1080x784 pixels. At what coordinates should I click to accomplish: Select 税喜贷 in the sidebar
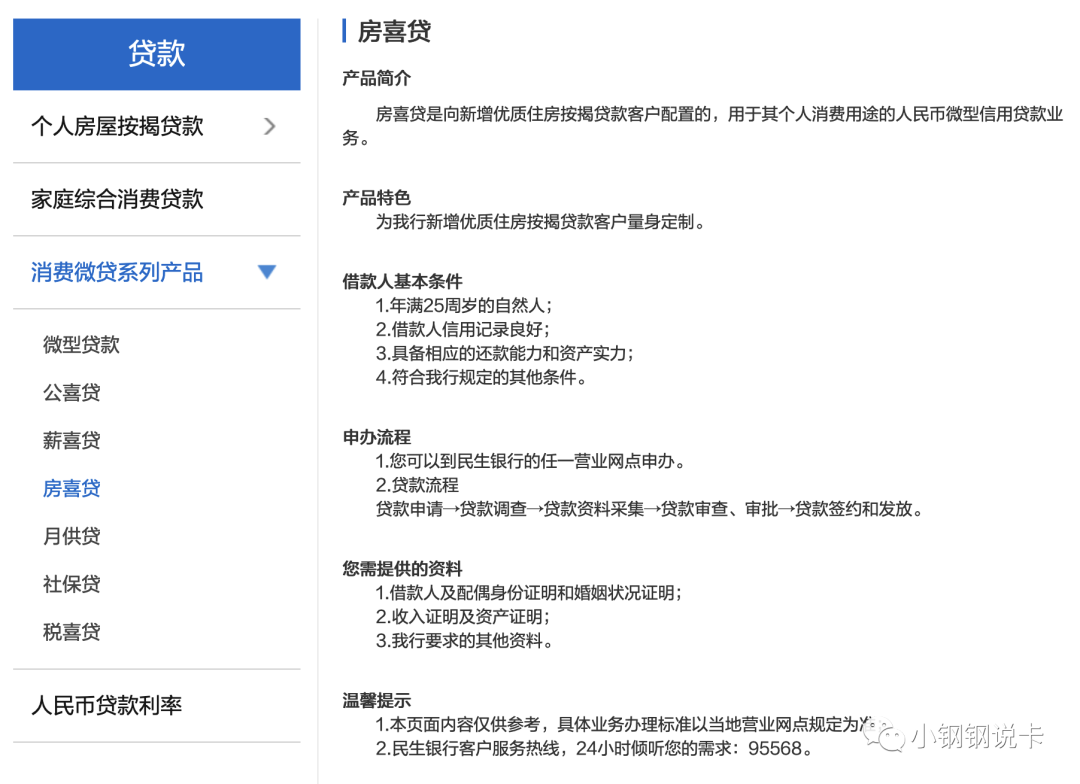[72, 632]
